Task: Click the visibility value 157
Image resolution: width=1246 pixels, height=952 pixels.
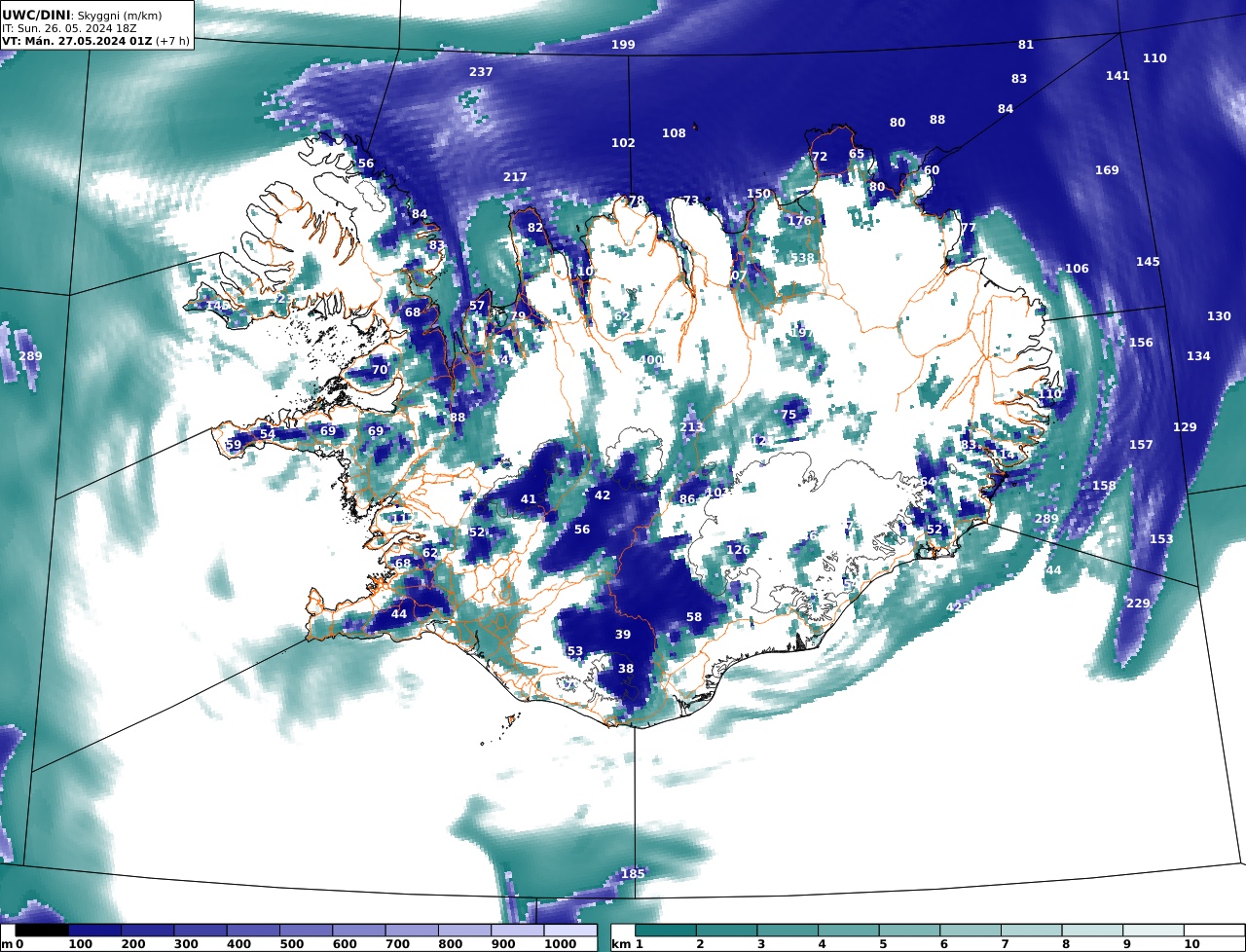Action: point(1141,445)
